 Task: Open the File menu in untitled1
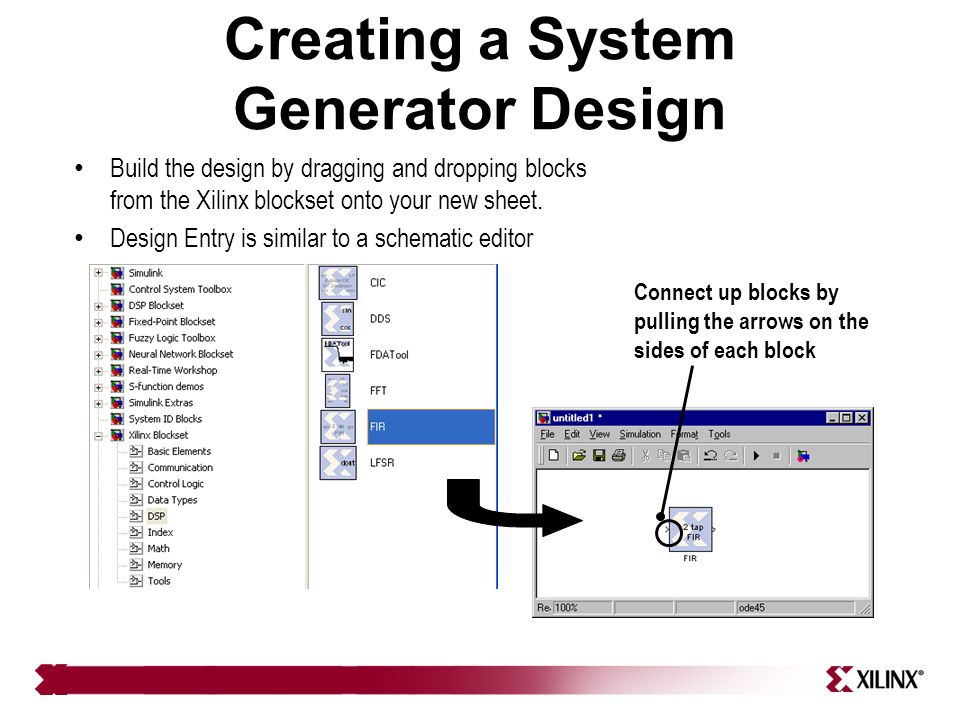(547, 434)
